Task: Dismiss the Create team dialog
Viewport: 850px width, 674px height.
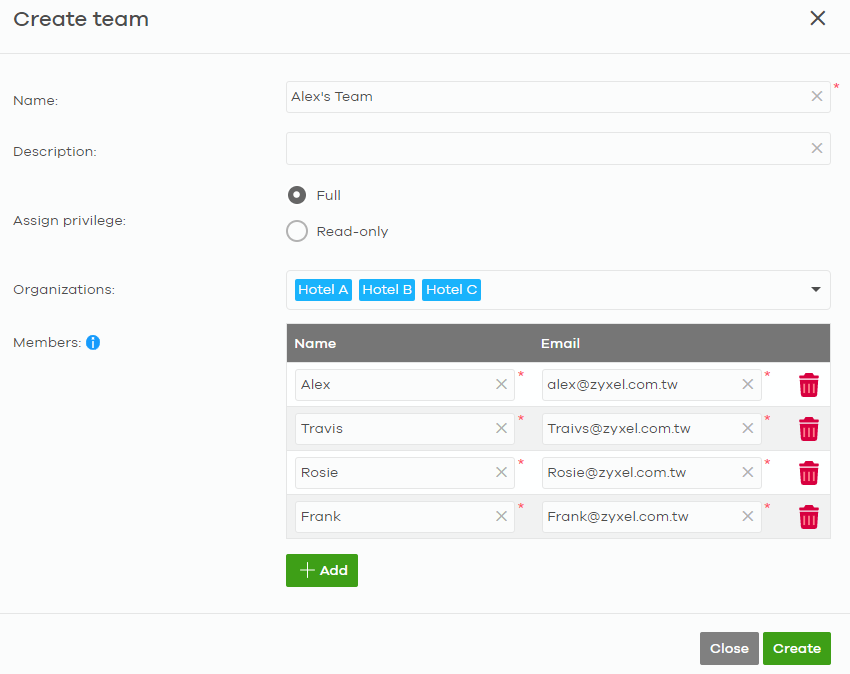Action: click(x=817, y=18)
